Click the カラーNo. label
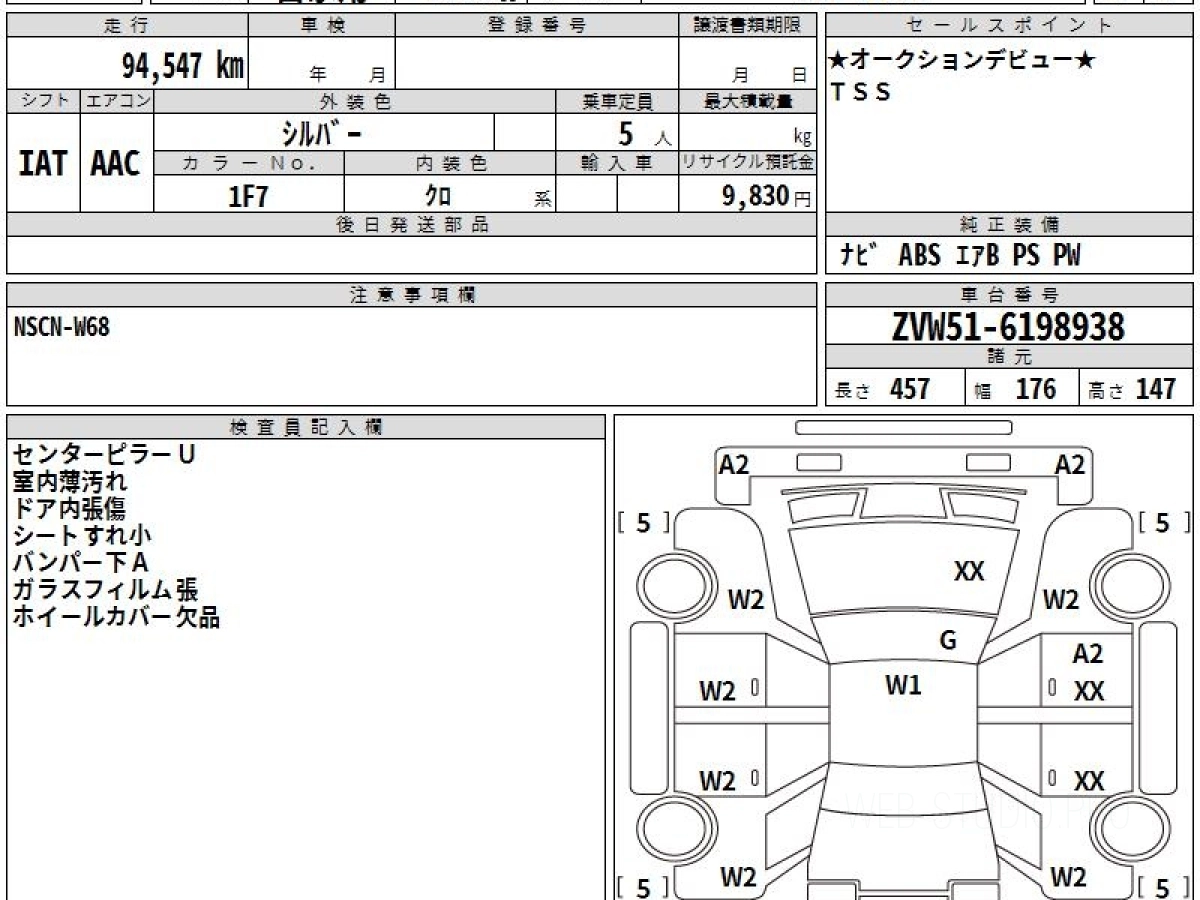This screenshot has width=1200, height=900. click(x=249, y=163)
